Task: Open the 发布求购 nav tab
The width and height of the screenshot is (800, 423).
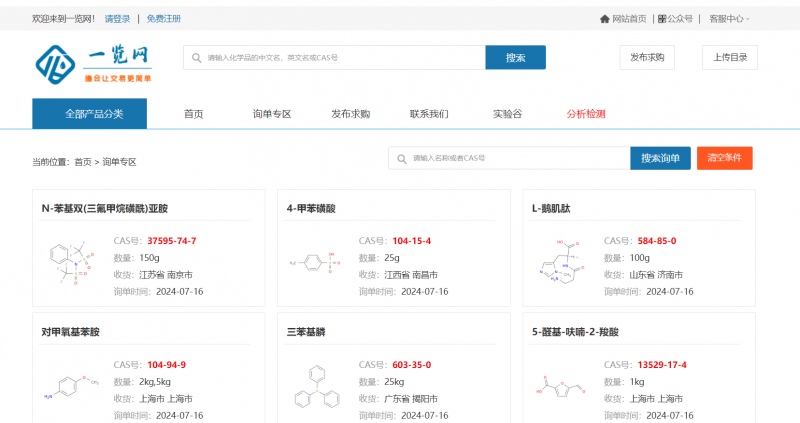Action: (351, 114)
